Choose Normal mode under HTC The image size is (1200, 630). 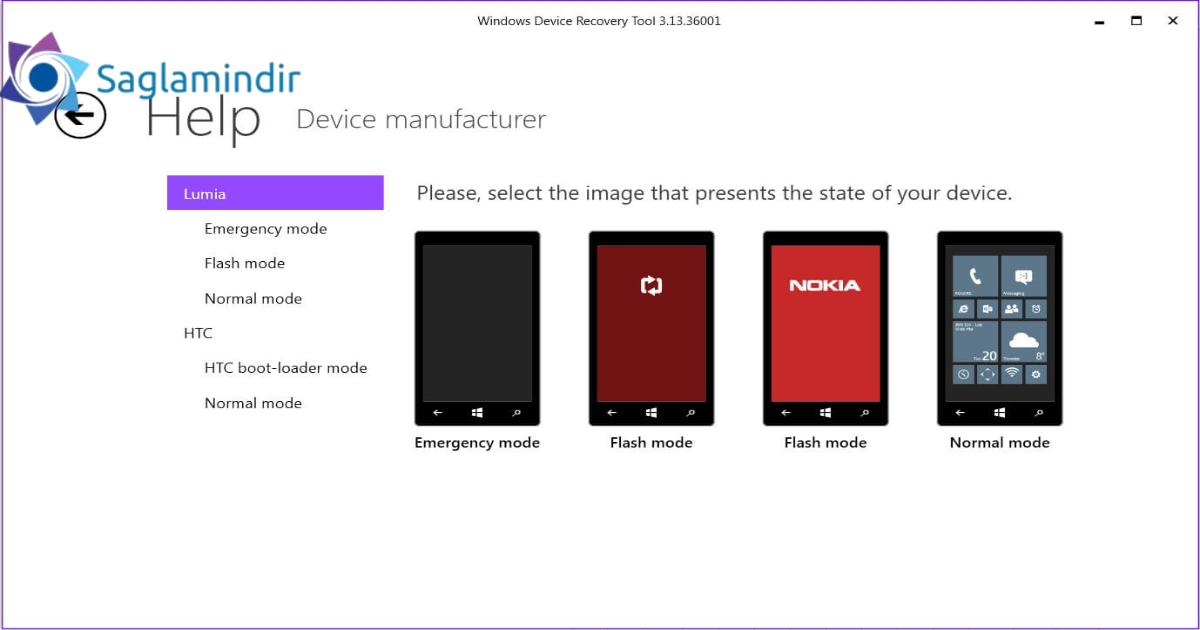(253, 403)
